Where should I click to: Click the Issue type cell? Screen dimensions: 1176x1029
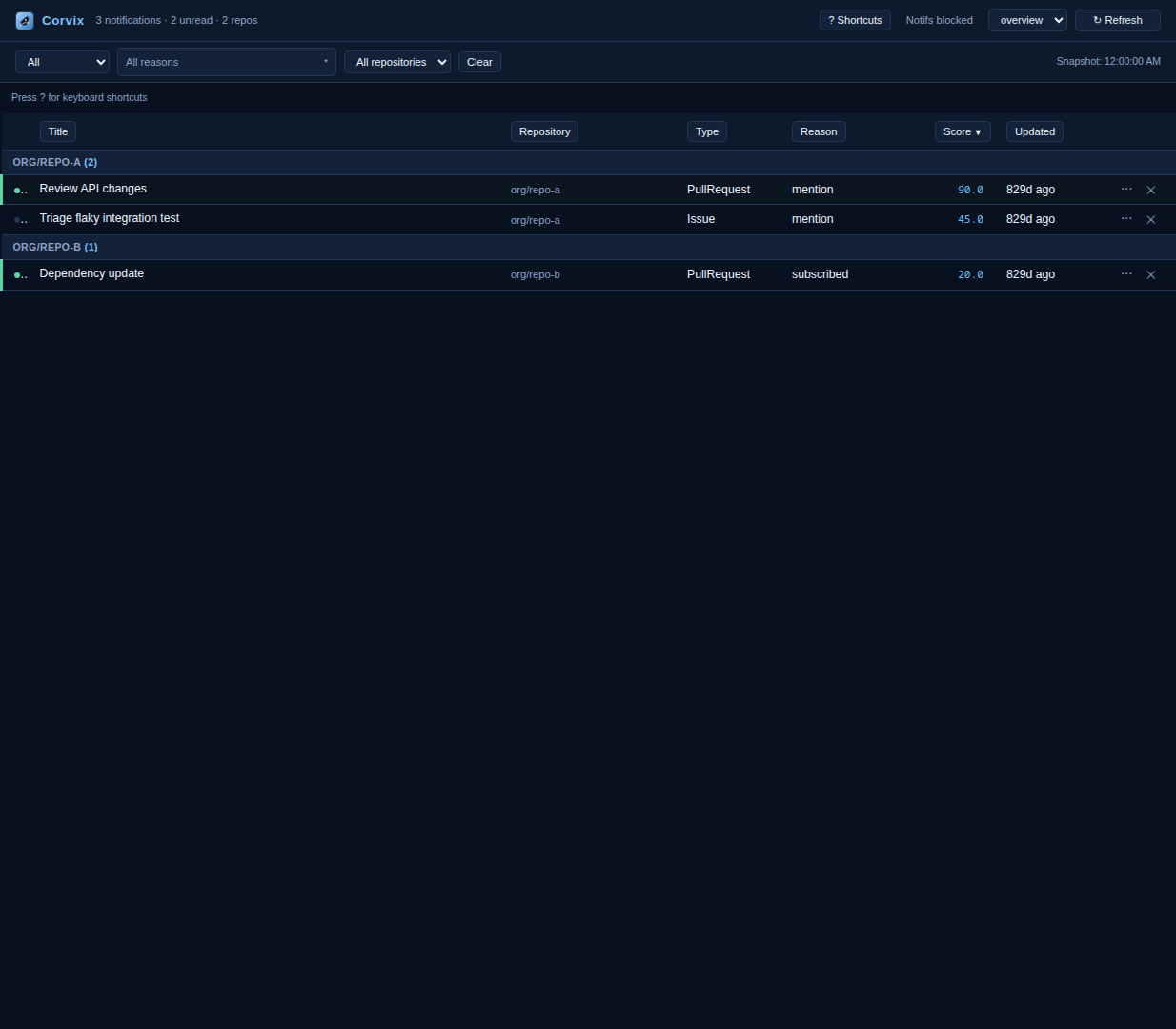tap(700, 219)
